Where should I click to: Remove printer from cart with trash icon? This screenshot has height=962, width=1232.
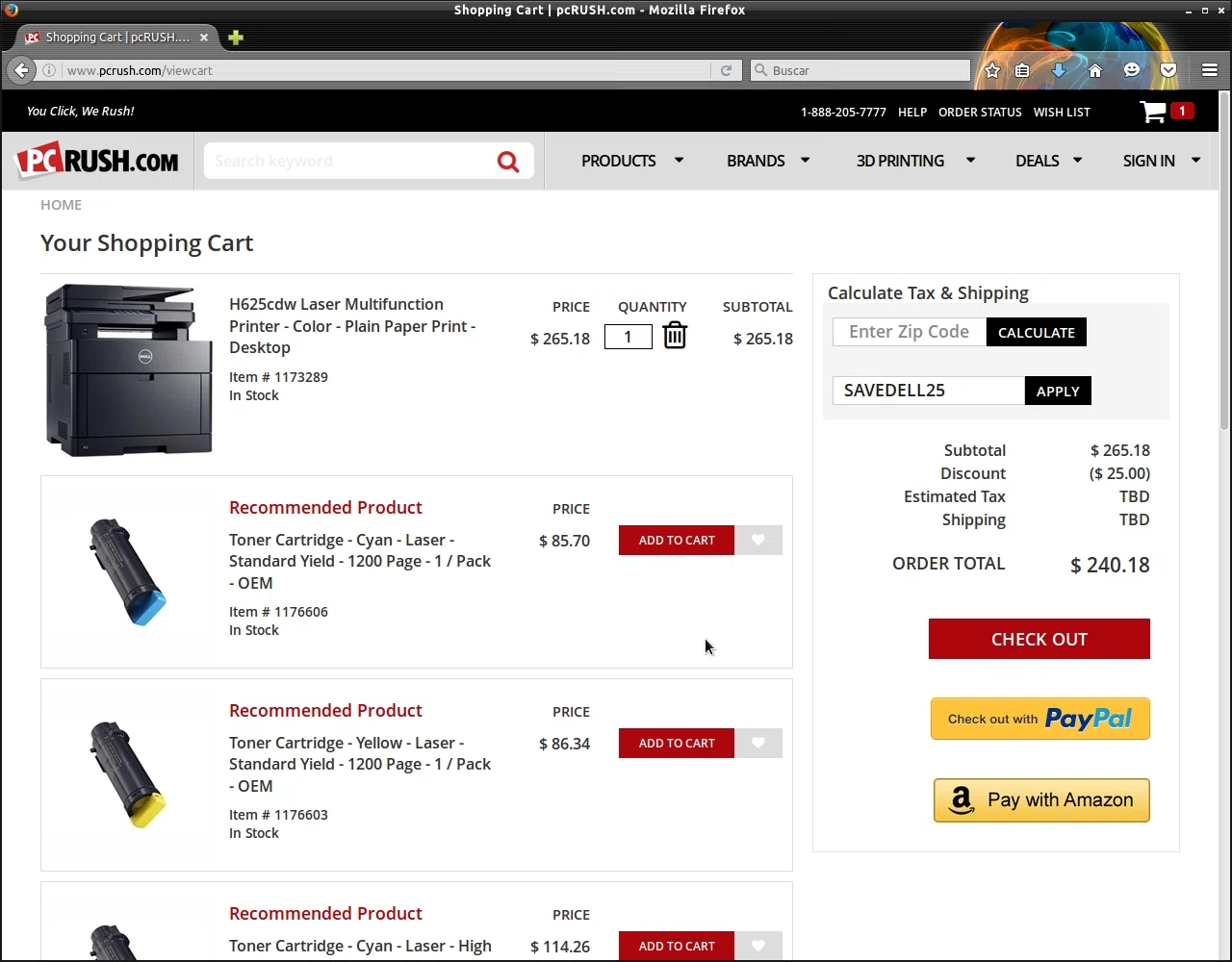coord(675,336)
